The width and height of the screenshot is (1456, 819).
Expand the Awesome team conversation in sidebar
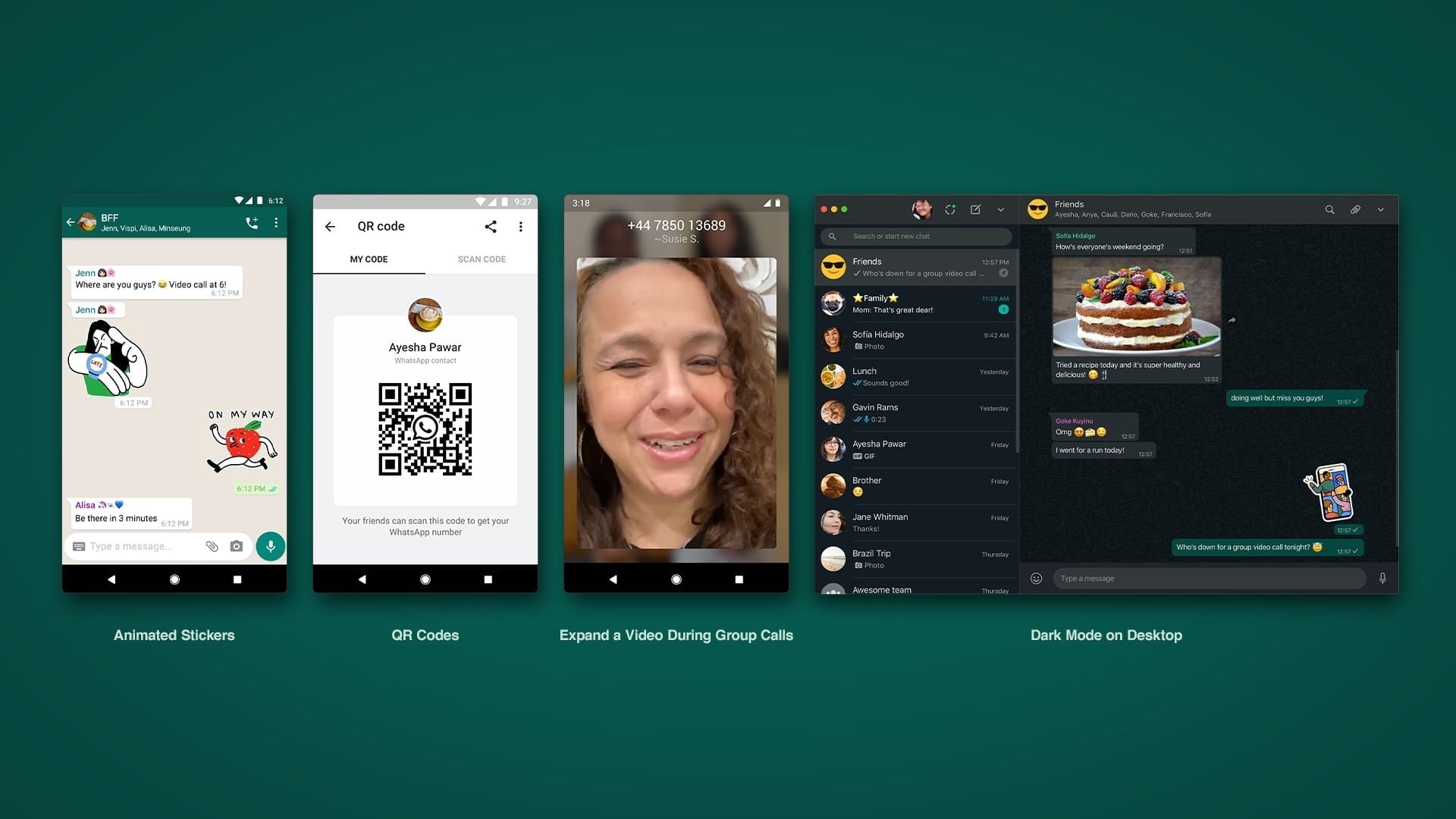pos(912,589)
